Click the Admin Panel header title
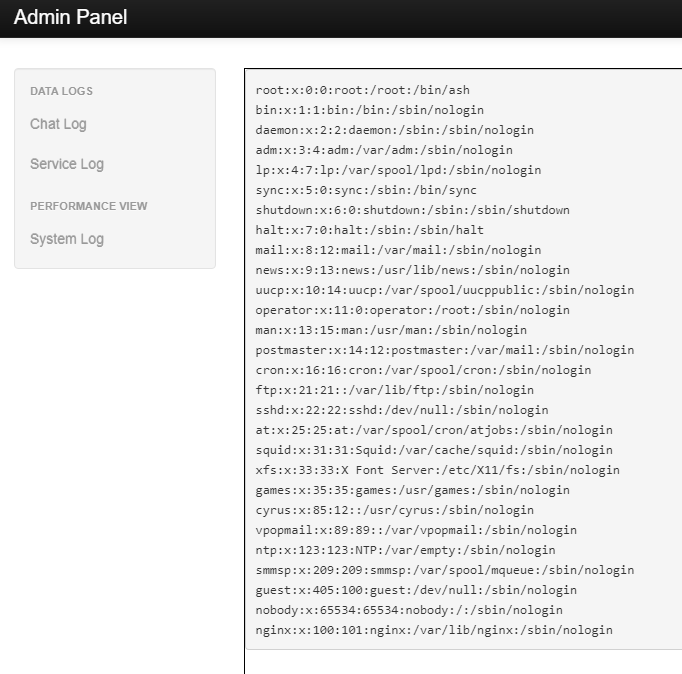This screenshot has height=674, width=682. tap(71, 17)
